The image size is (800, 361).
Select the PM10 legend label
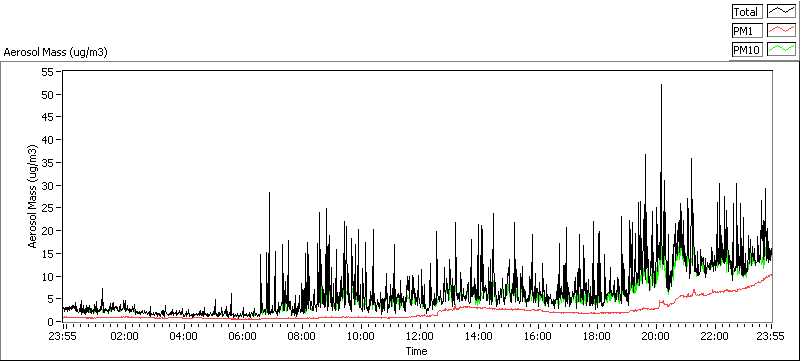[746, 50]
